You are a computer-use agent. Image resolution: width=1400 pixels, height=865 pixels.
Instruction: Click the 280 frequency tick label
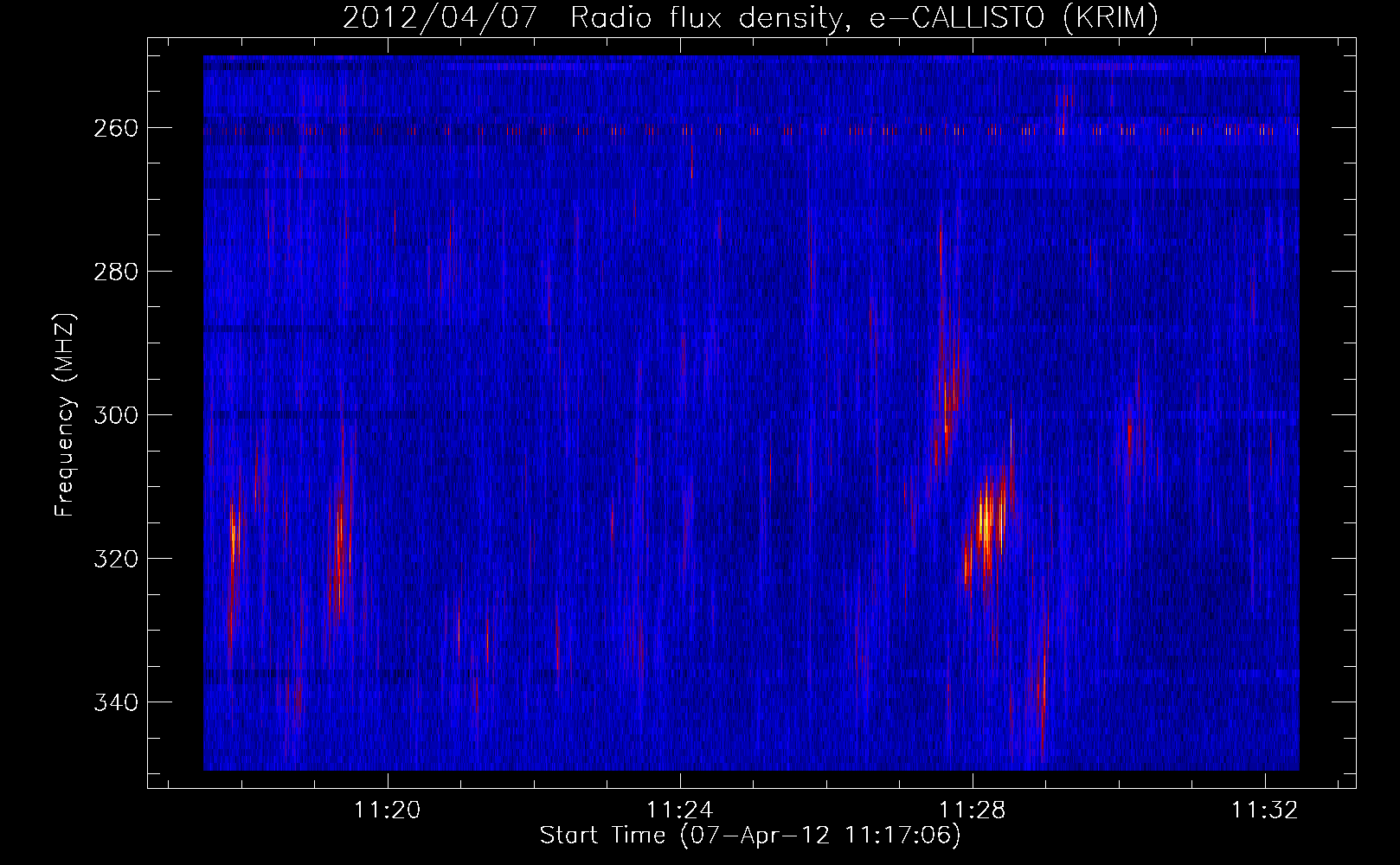coord(116,272)
